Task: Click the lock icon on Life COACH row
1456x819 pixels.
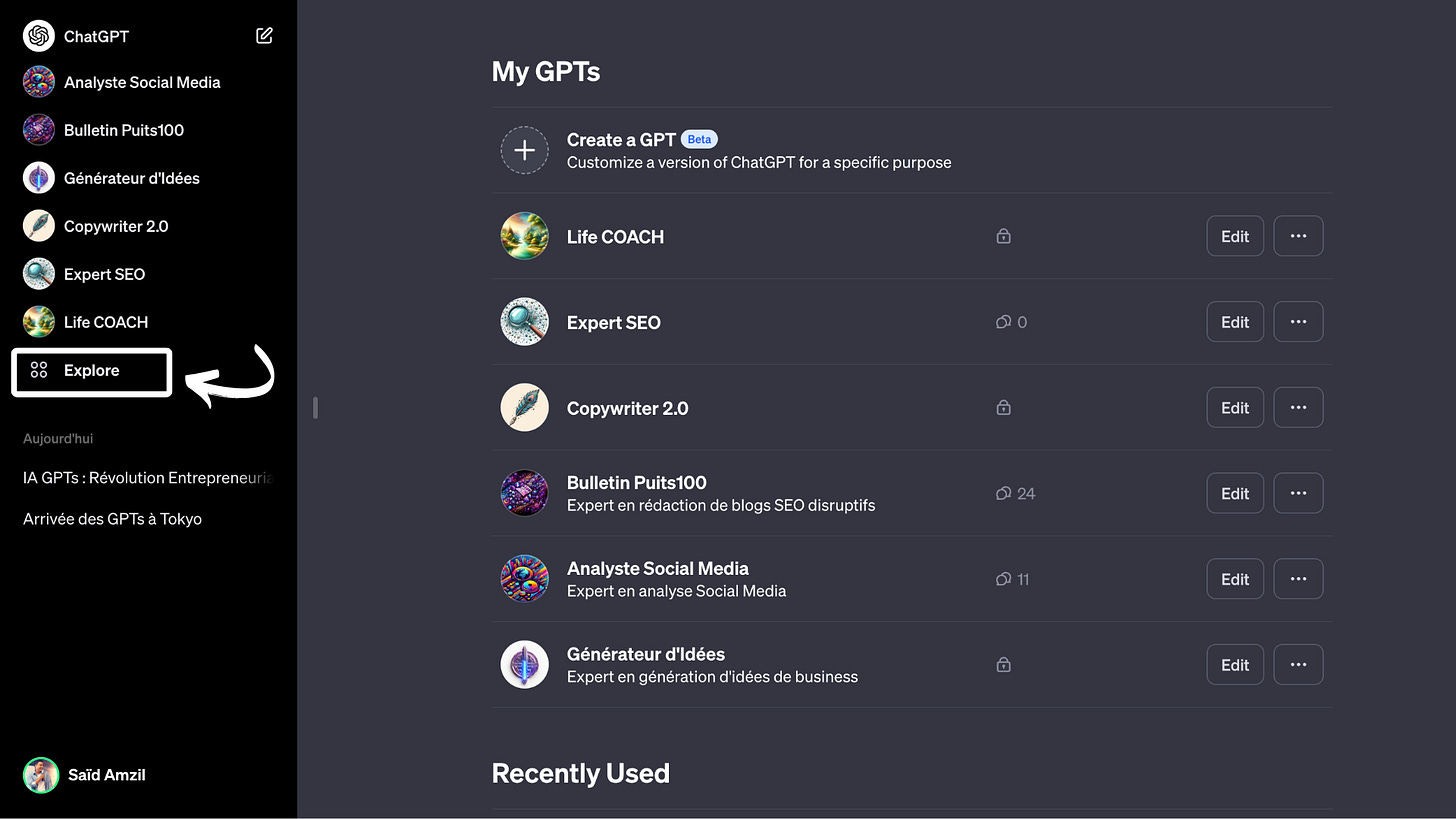Action: pyautogui.click(x=1003, y=236)
